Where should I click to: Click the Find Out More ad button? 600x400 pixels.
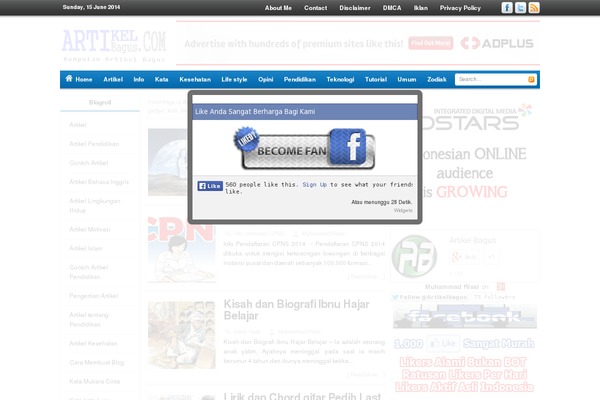click(430, 43)
